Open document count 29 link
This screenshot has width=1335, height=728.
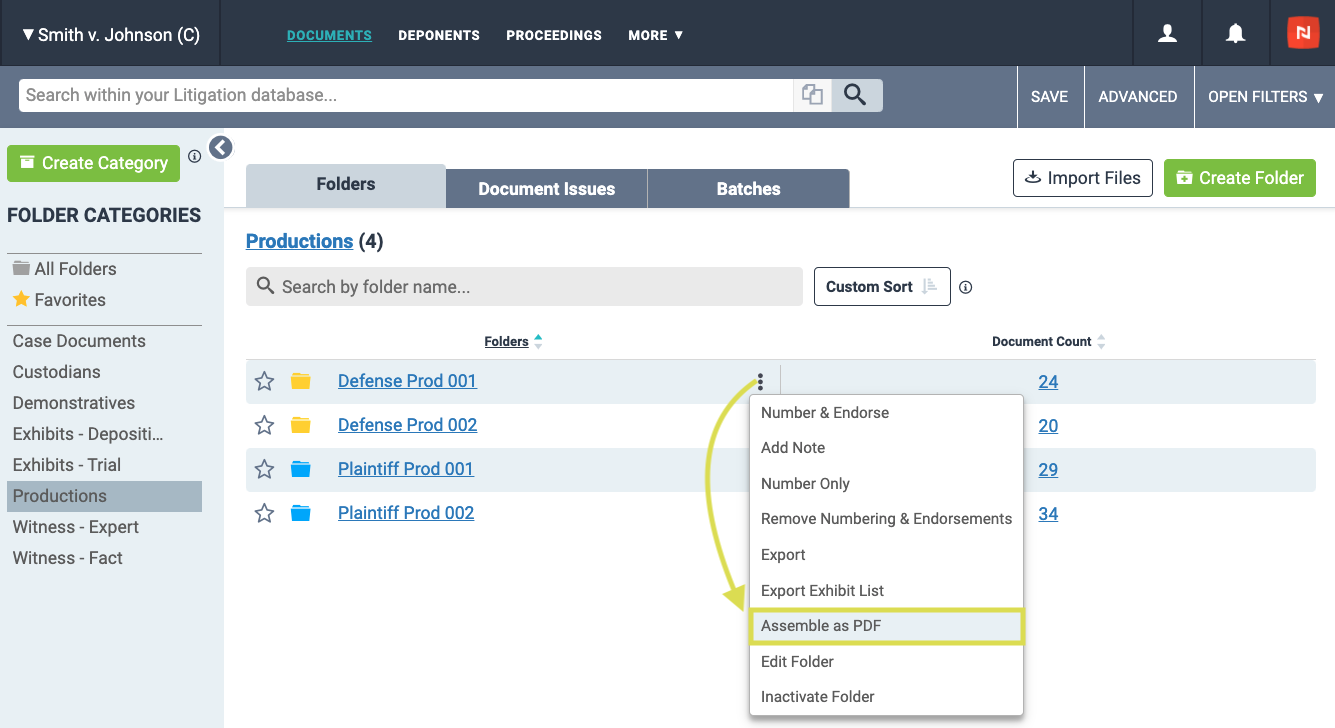1048,470
